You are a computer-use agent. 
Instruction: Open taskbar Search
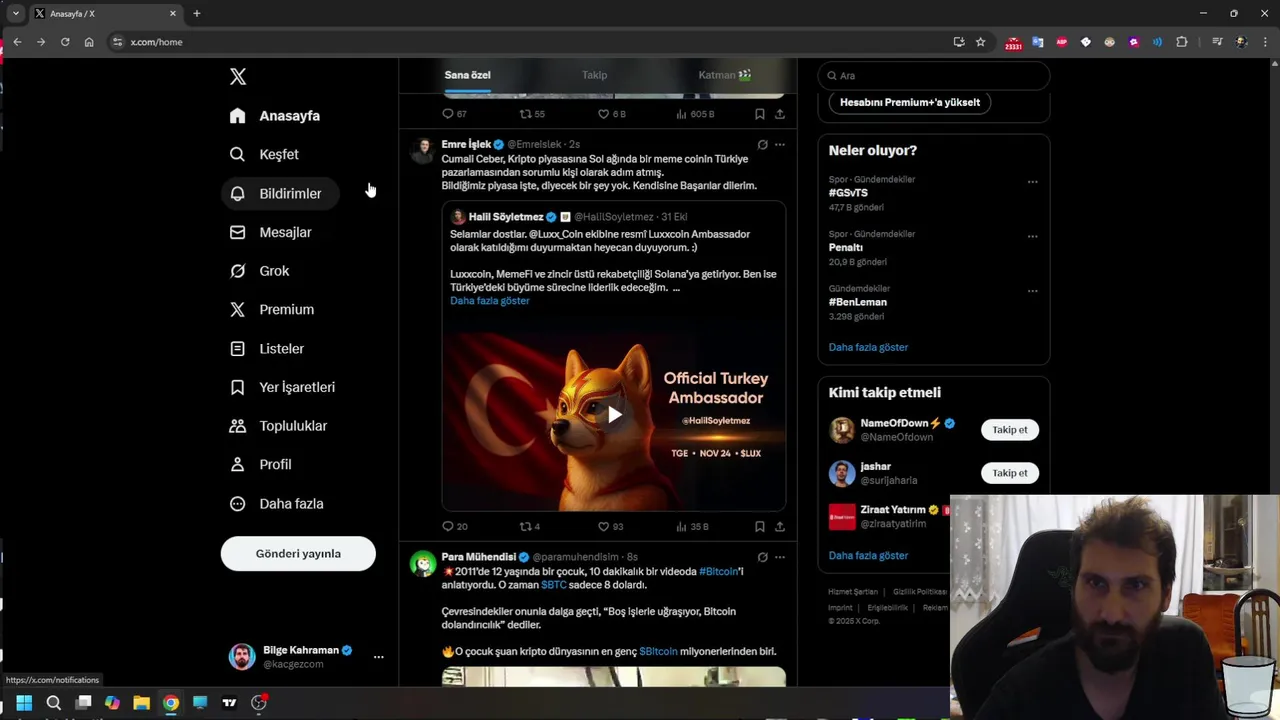54,703
